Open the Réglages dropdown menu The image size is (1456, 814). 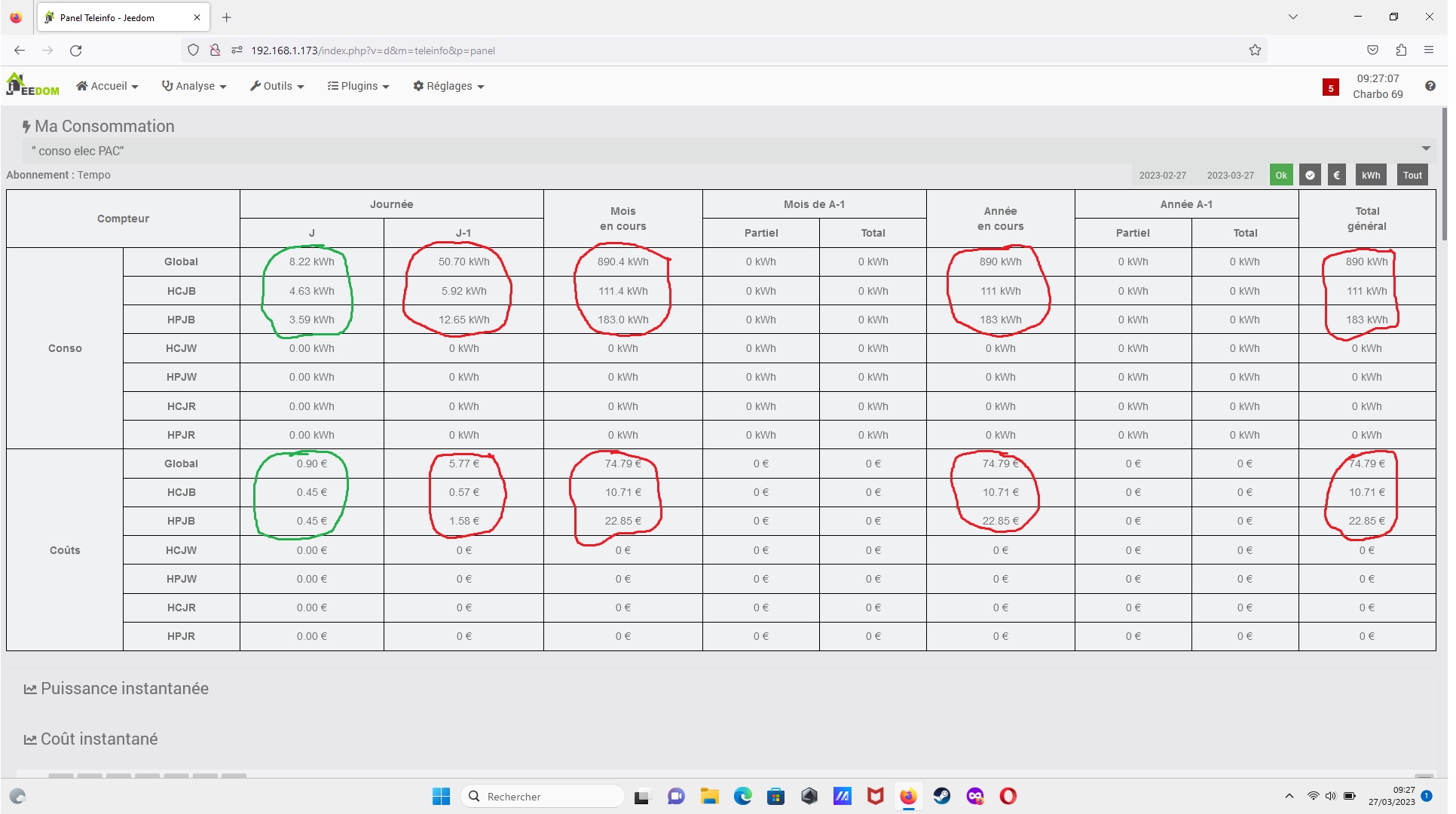(x=448, y=87)
